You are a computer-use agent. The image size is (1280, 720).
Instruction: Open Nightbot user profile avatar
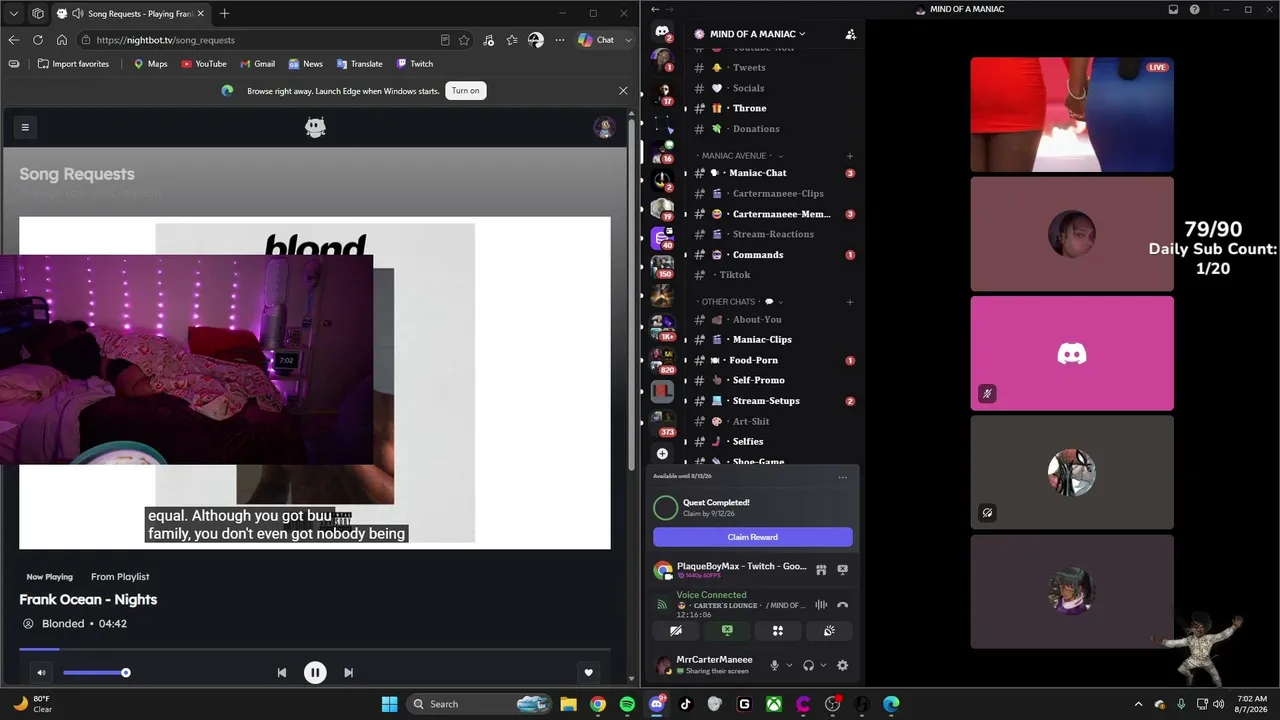[603, 127]
